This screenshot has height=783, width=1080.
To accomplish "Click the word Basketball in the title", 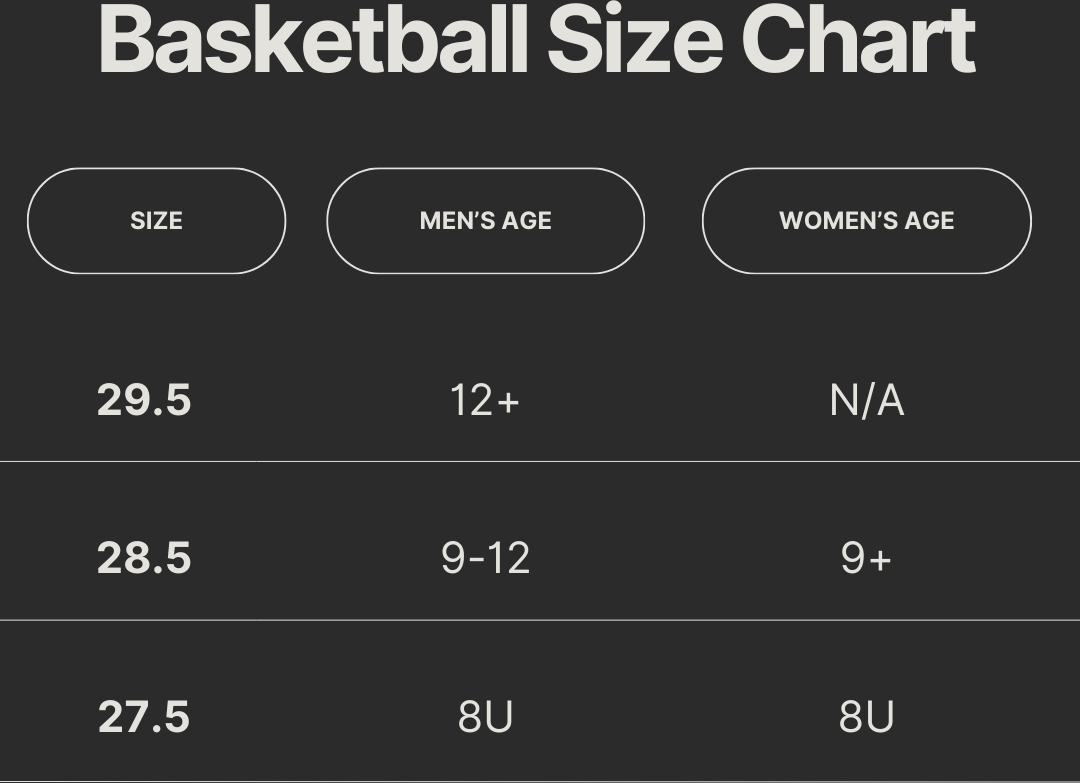I will click(313, 40).
